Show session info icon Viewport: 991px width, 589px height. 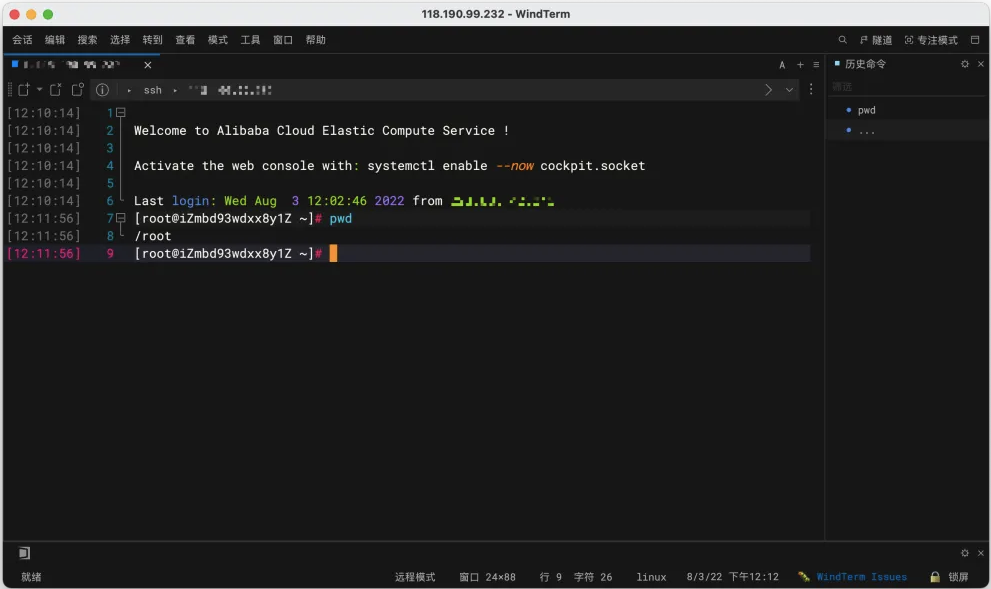tap(102, 90)
